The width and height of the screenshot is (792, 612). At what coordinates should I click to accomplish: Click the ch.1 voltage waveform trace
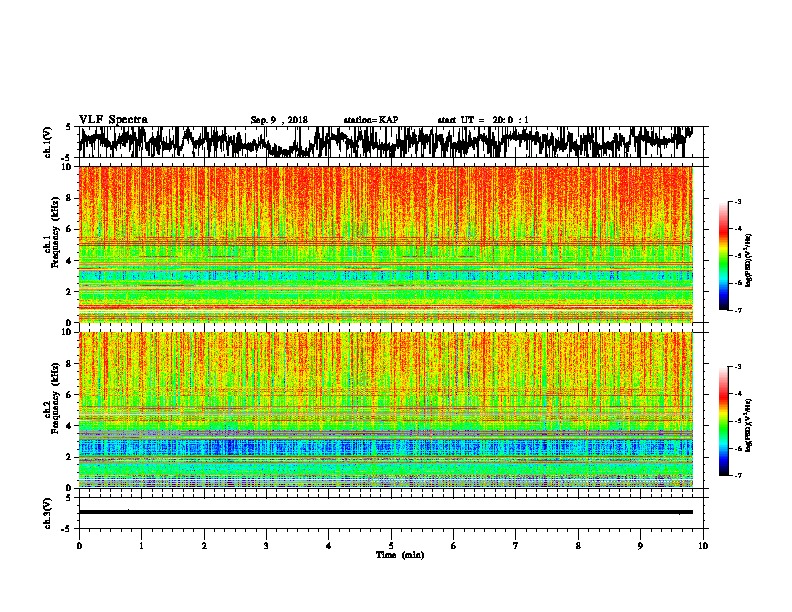pos(385,141)
